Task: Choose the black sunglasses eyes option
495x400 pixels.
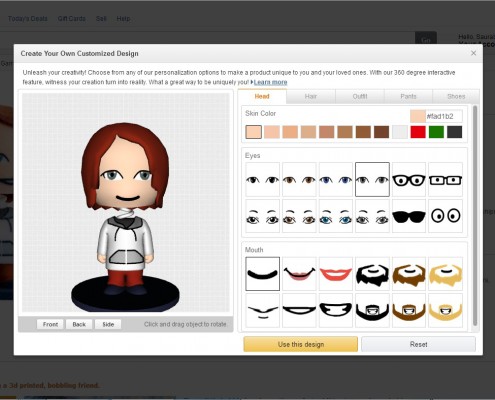Action: (409, 216)
